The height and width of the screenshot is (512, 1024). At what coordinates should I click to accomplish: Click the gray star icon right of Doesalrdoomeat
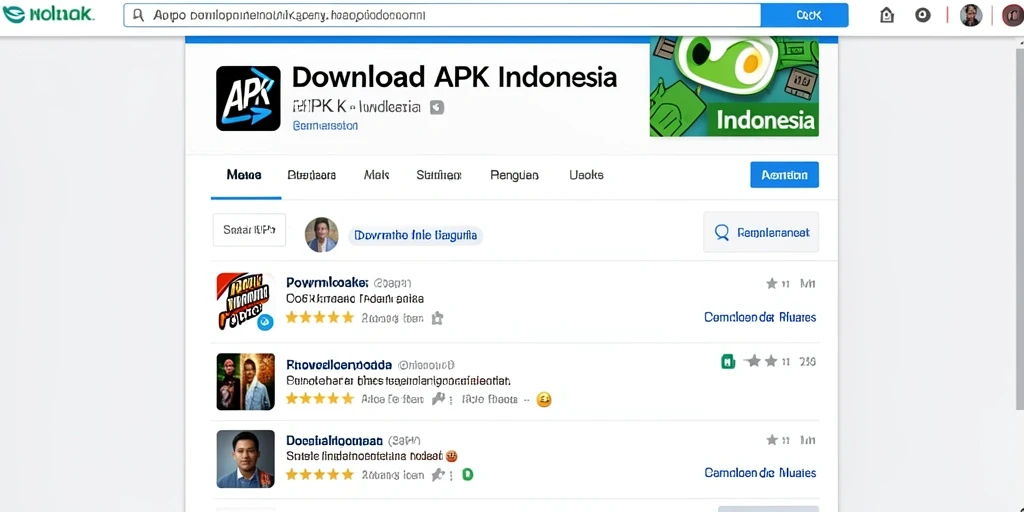pyautogui.click(x=772, y=440)
